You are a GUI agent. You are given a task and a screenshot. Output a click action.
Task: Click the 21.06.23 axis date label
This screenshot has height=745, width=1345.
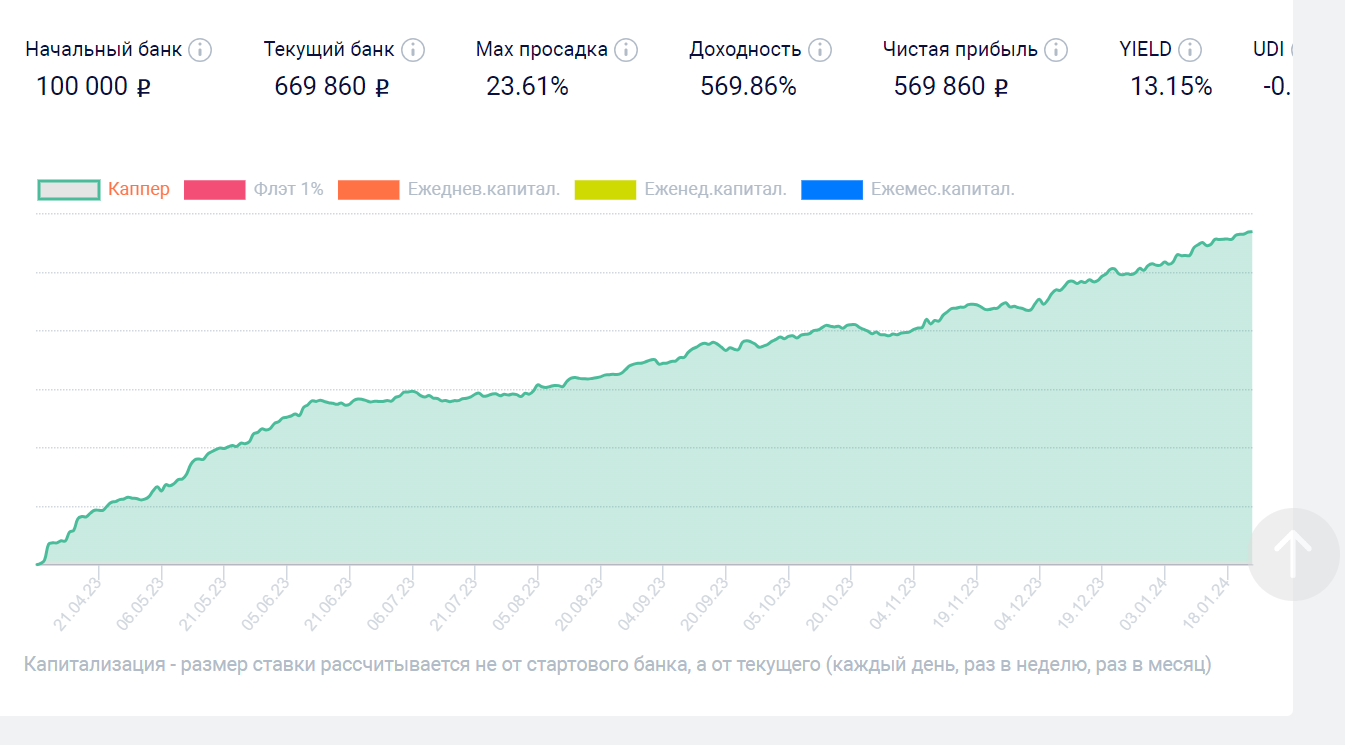pyautogui.click(x=328, y=602)
